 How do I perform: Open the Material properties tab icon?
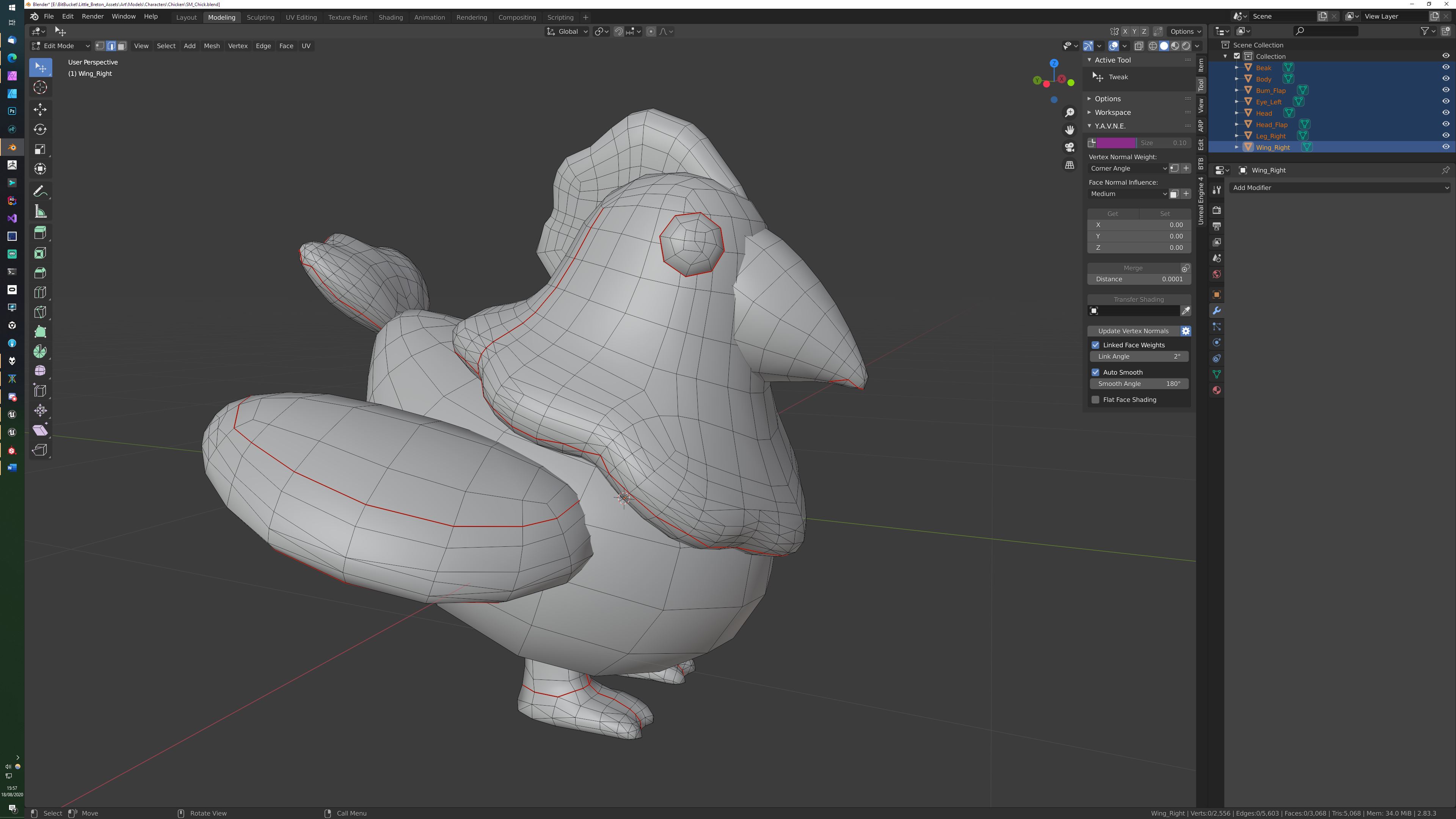pyautogui.click(x=1217, y=391)
